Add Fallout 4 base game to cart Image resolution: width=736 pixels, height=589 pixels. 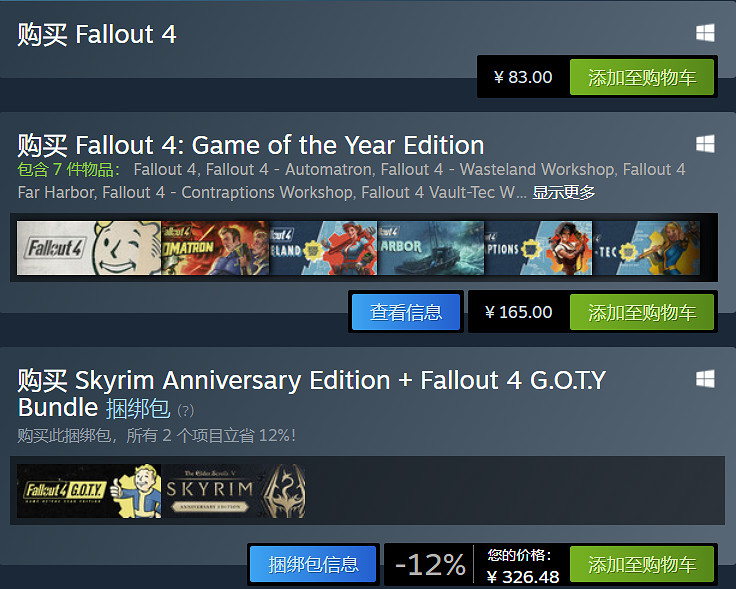(642, 77)
